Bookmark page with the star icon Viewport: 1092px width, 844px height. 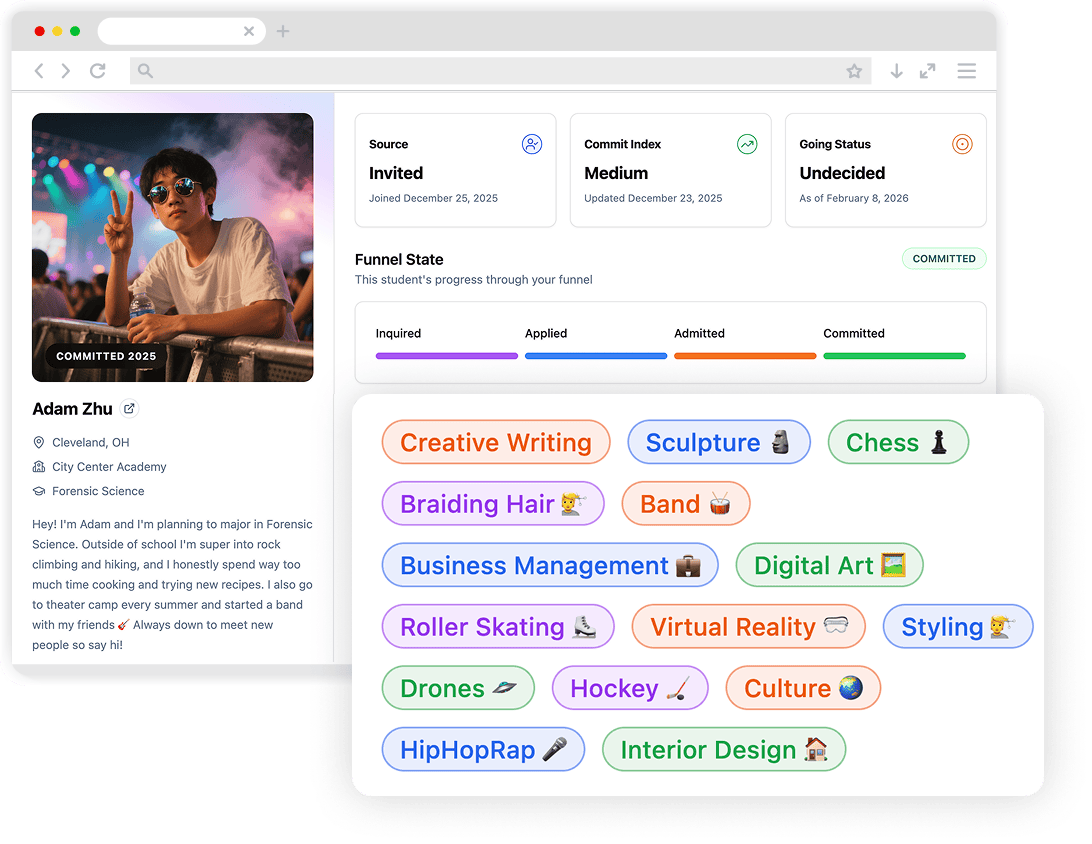pyautogui.click(x=855, y=71)
